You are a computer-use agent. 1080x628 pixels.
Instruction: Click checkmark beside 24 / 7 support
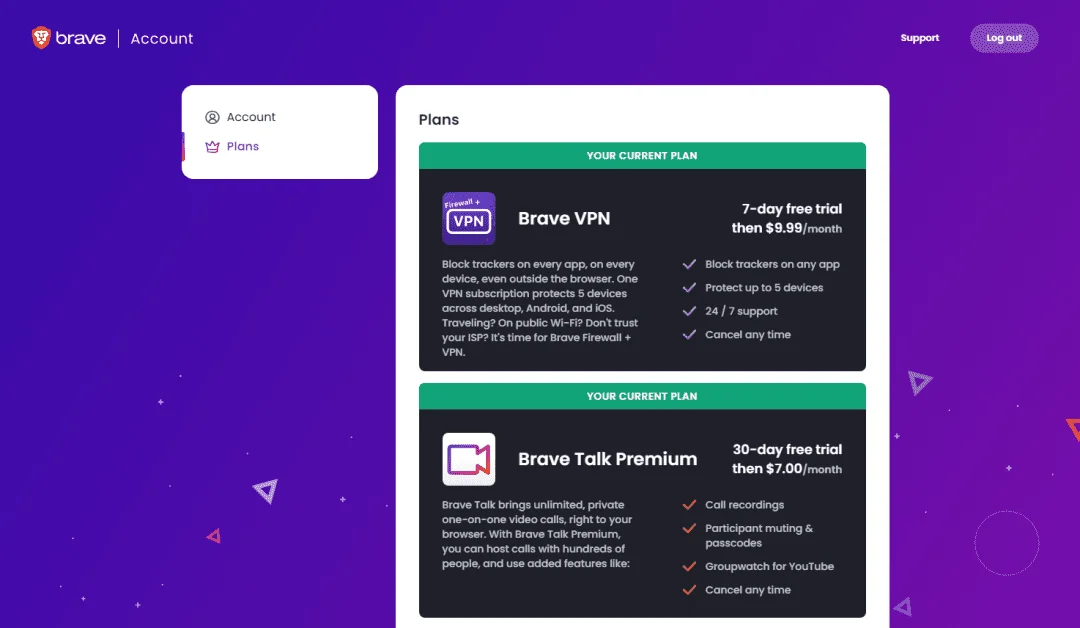689,311
